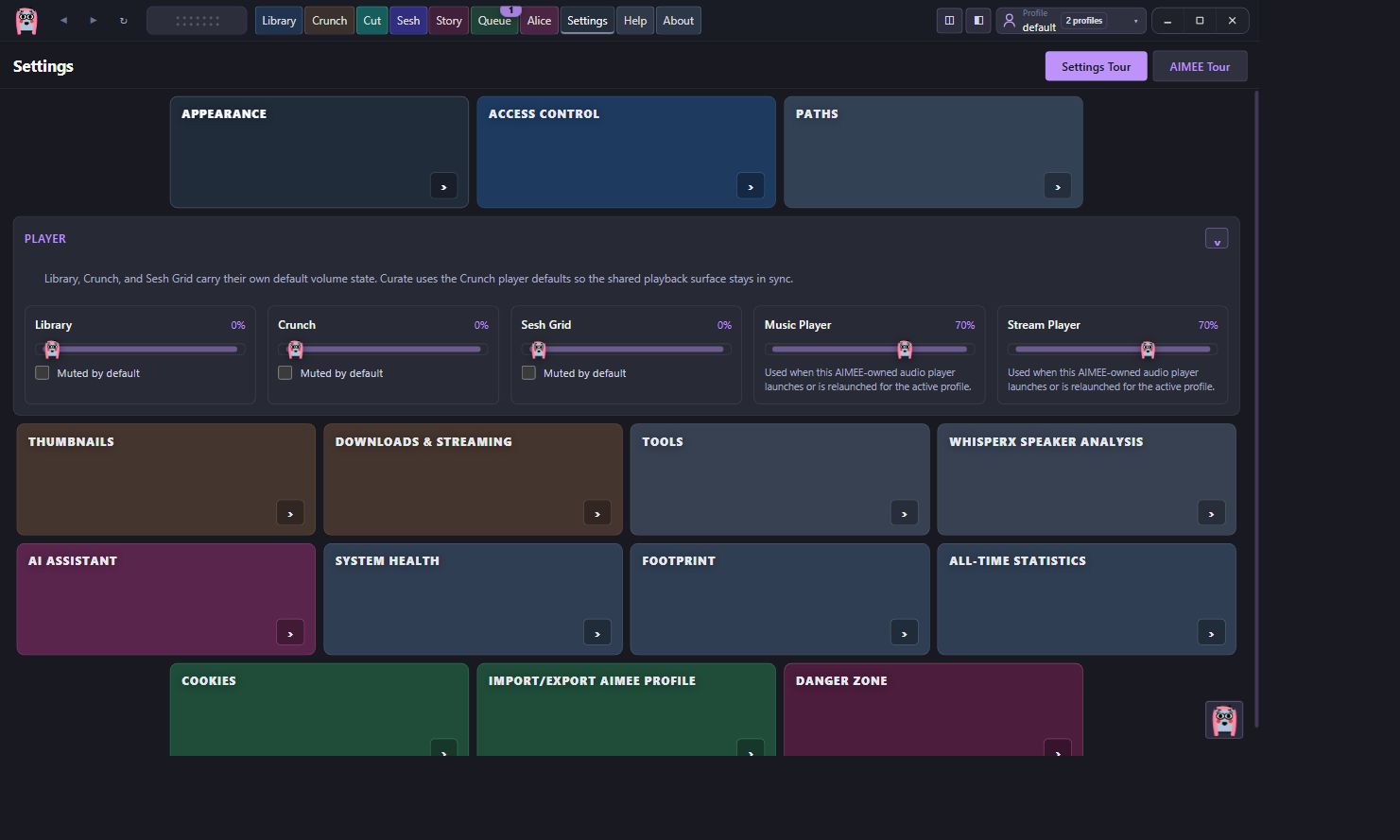Image resolution: width=1400 pixels, height=840 pixels.
Task: Expand the Thumbnails section
Action: (x=290, y=513)
